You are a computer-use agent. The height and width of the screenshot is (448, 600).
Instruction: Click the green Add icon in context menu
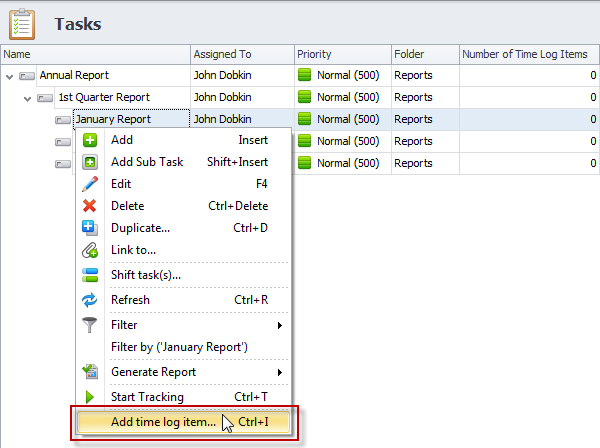(x=90, y=140)
